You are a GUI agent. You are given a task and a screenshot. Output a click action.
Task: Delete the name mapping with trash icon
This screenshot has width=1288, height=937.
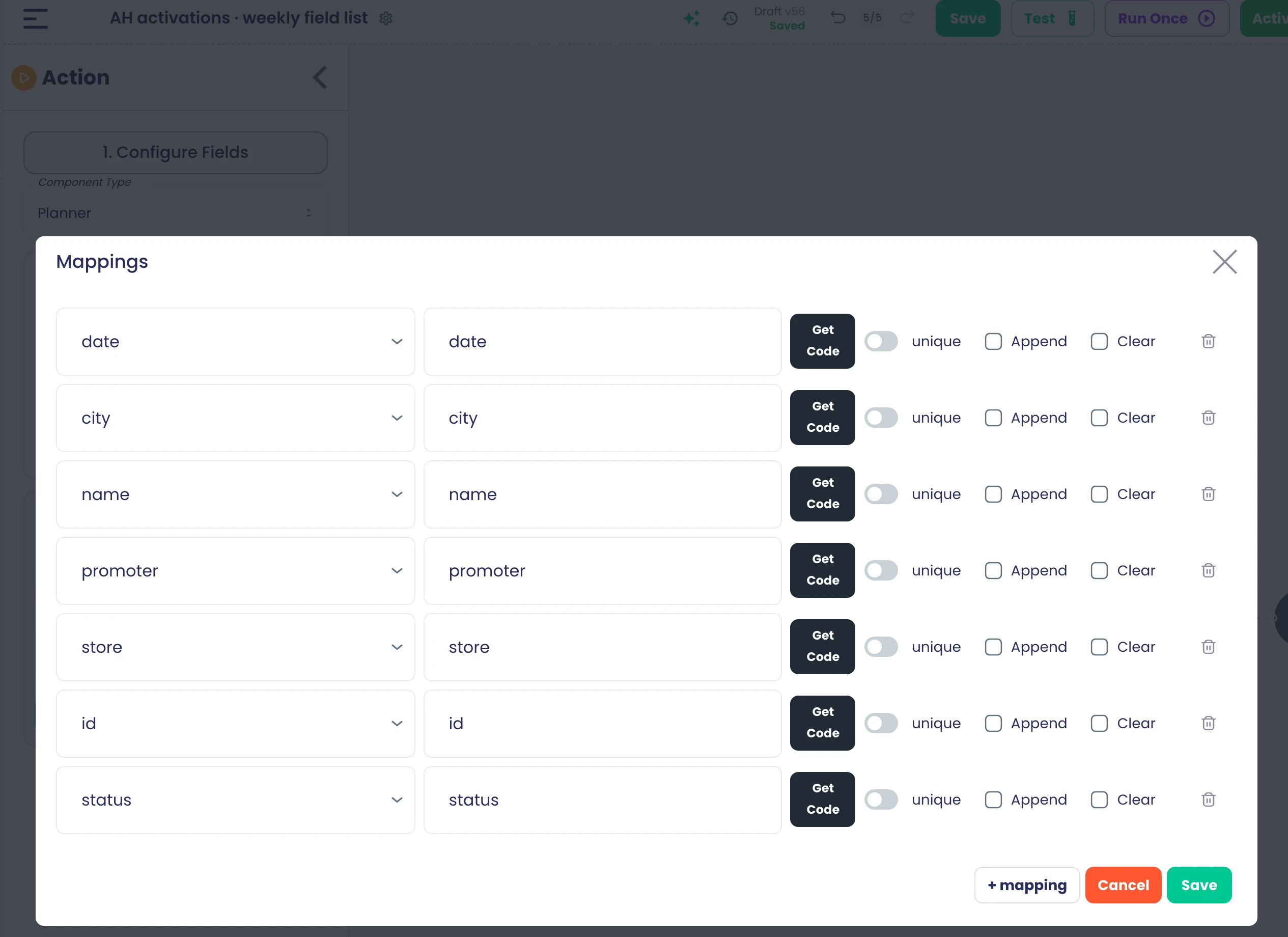[x=1208, y=494]
